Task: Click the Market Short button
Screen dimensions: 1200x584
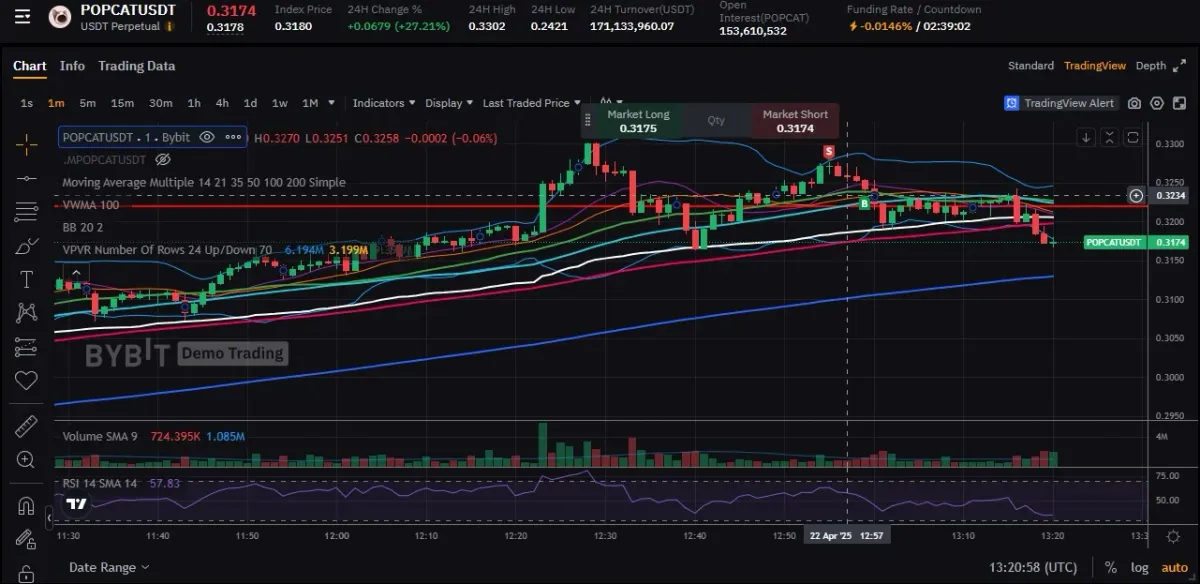Action: point(795,121)
